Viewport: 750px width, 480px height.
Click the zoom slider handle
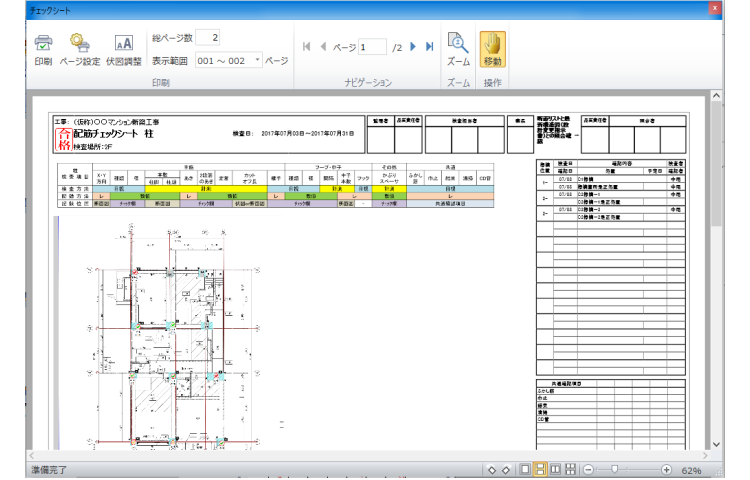click(x=616, y=469)
